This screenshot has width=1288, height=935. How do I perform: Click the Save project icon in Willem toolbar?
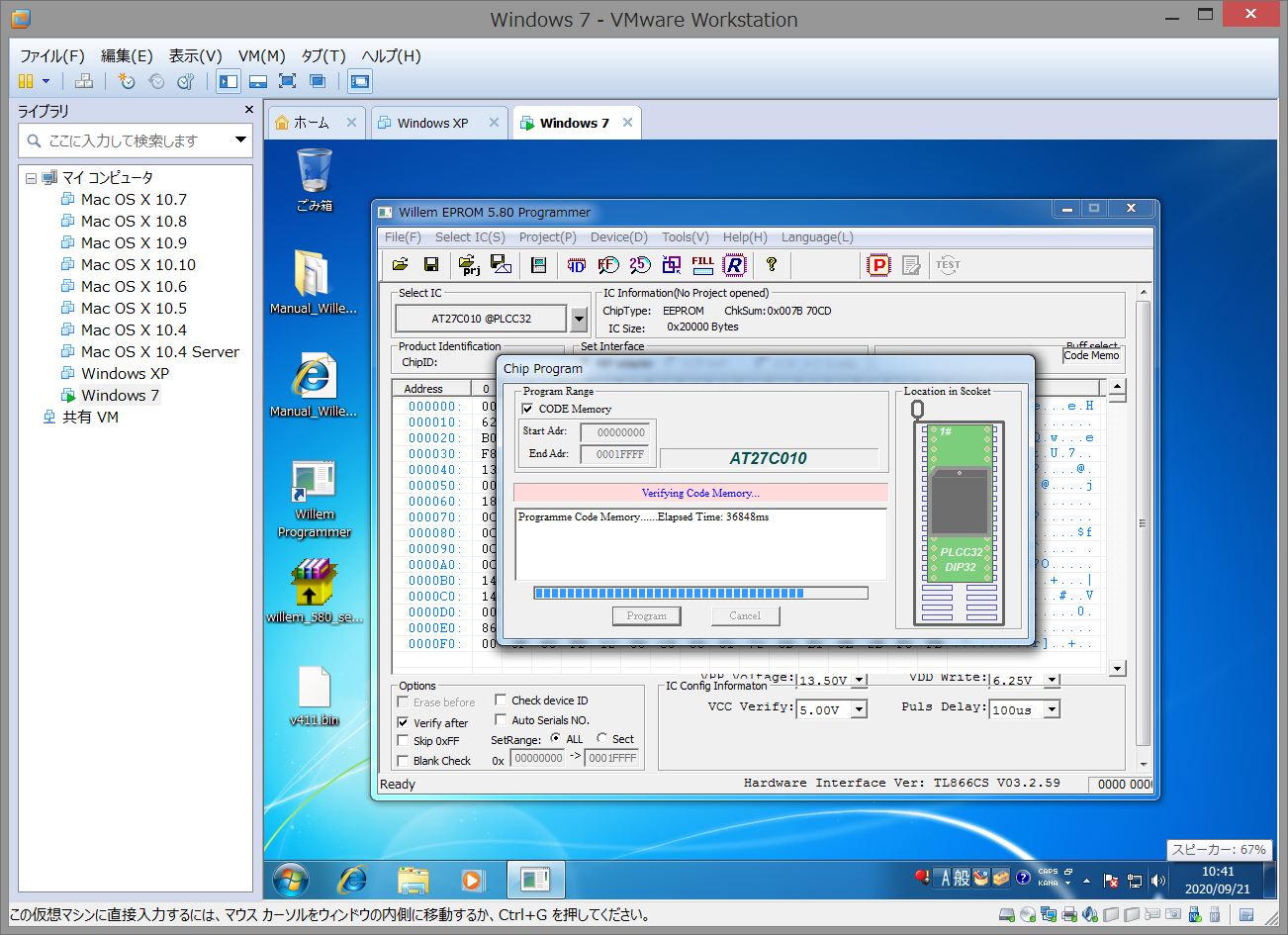coord(501,264)
